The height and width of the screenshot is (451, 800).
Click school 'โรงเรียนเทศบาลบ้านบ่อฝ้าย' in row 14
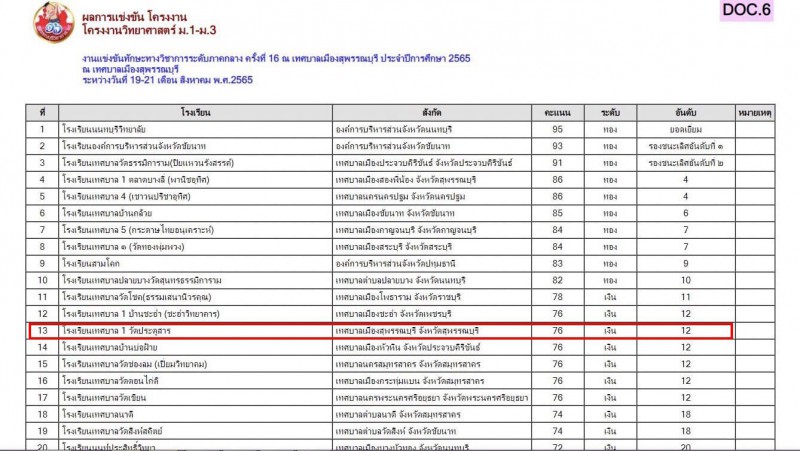coord(110,347)
